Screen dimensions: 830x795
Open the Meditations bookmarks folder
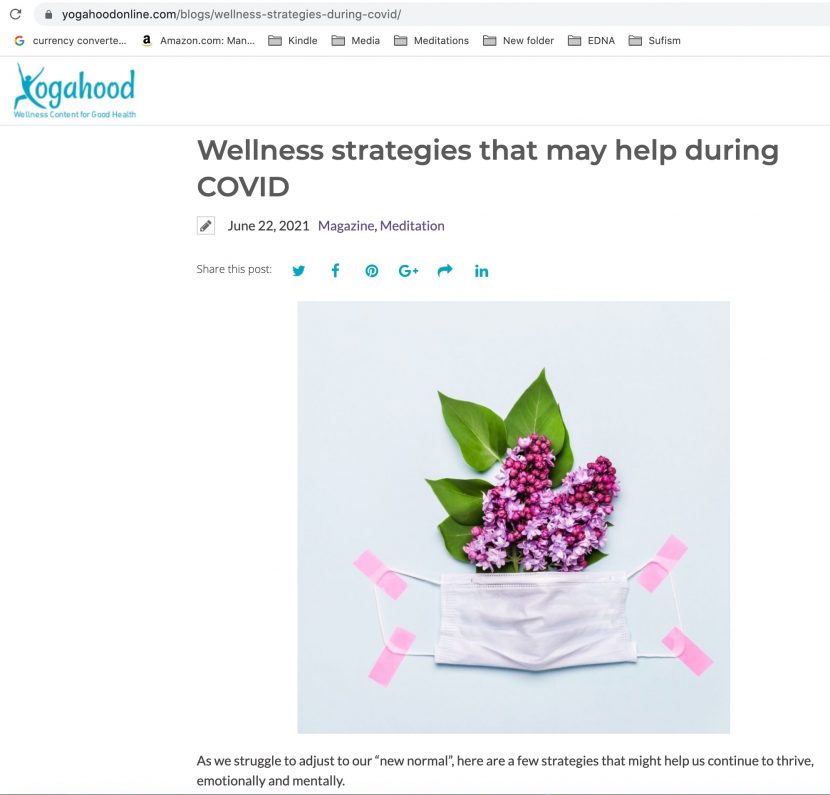[431, 41]
